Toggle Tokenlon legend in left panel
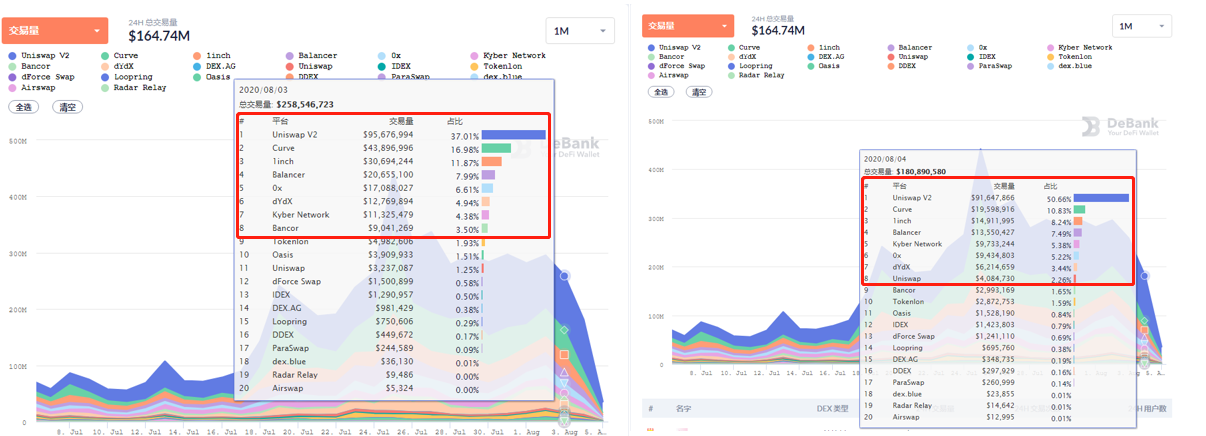The height and width of the screenshot is (436, 1206). point(495,66)
